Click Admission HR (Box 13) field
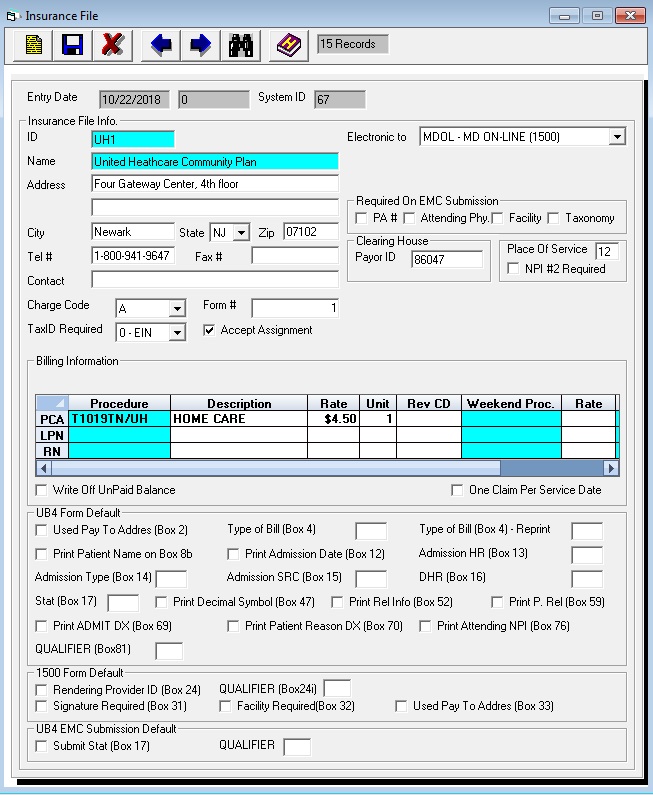 click(587, 555)
